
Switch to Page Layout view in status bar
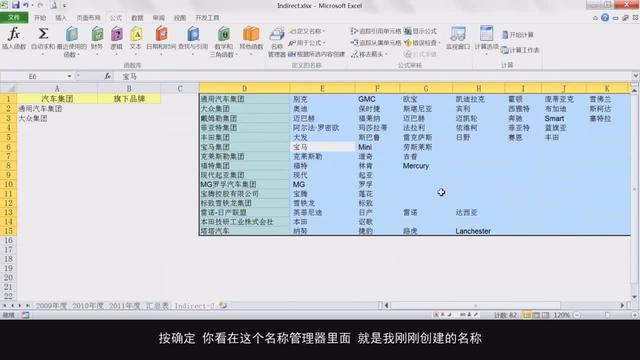[x=536, y=315]
